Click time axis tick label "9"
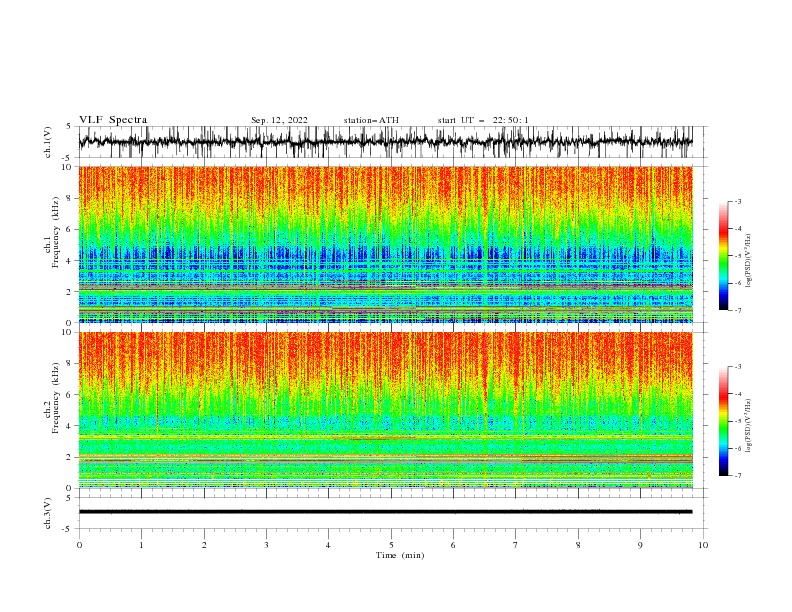 click(640, 545)
